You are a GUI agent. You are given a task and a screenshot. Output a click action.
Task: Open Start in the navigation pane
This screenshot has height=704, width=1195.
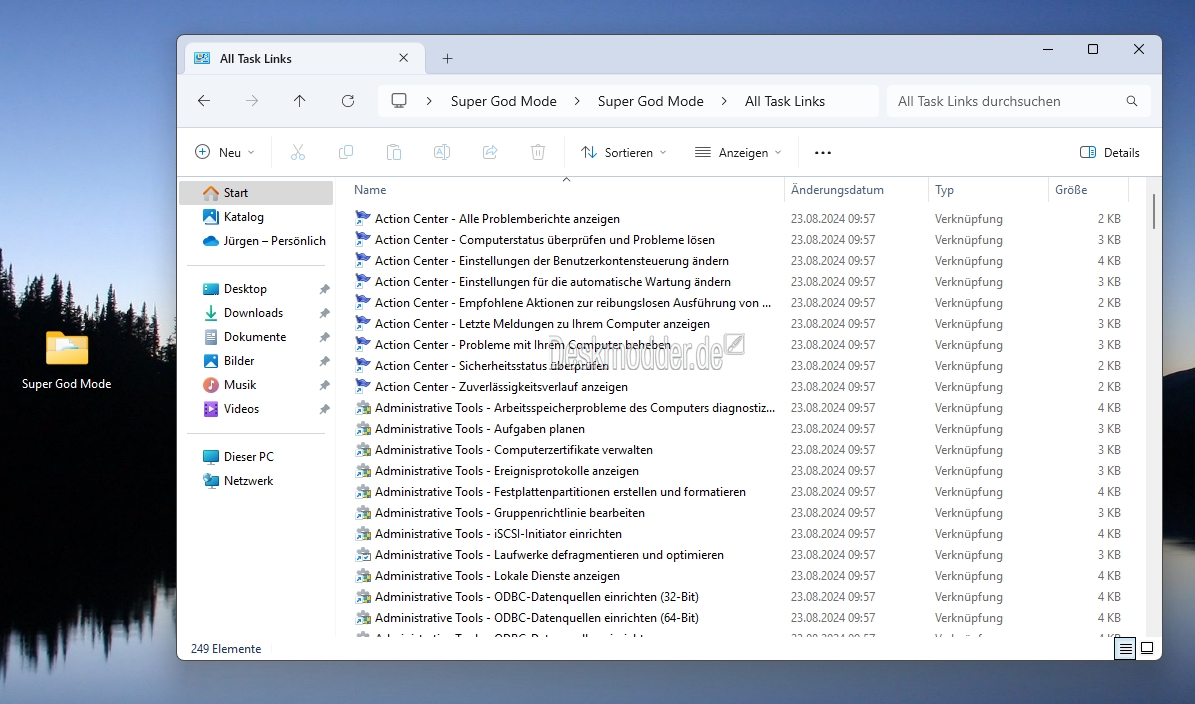click(256, 193)
